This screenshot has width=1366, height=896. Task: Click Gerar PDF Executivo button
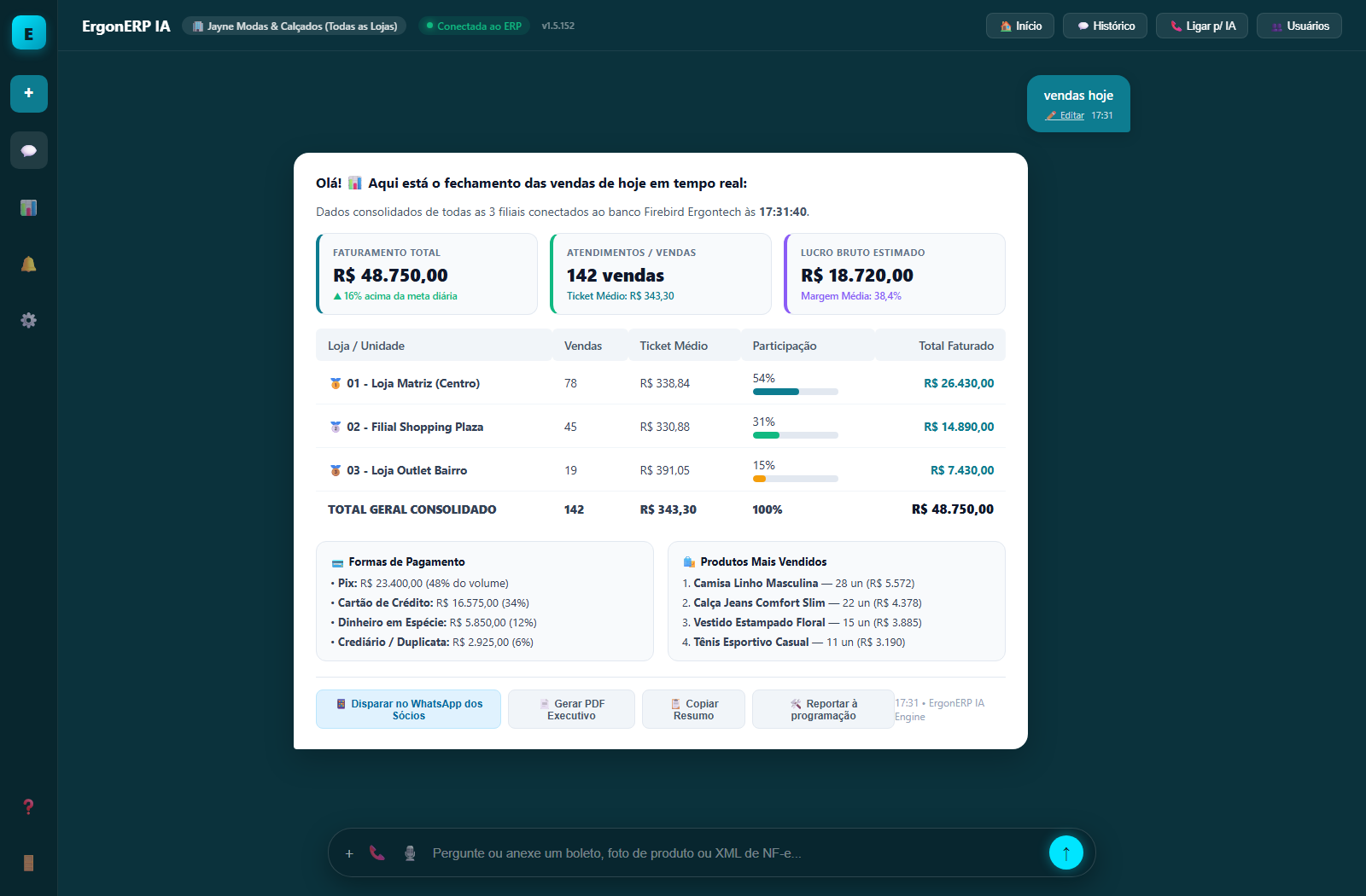(x=571, y=709)
